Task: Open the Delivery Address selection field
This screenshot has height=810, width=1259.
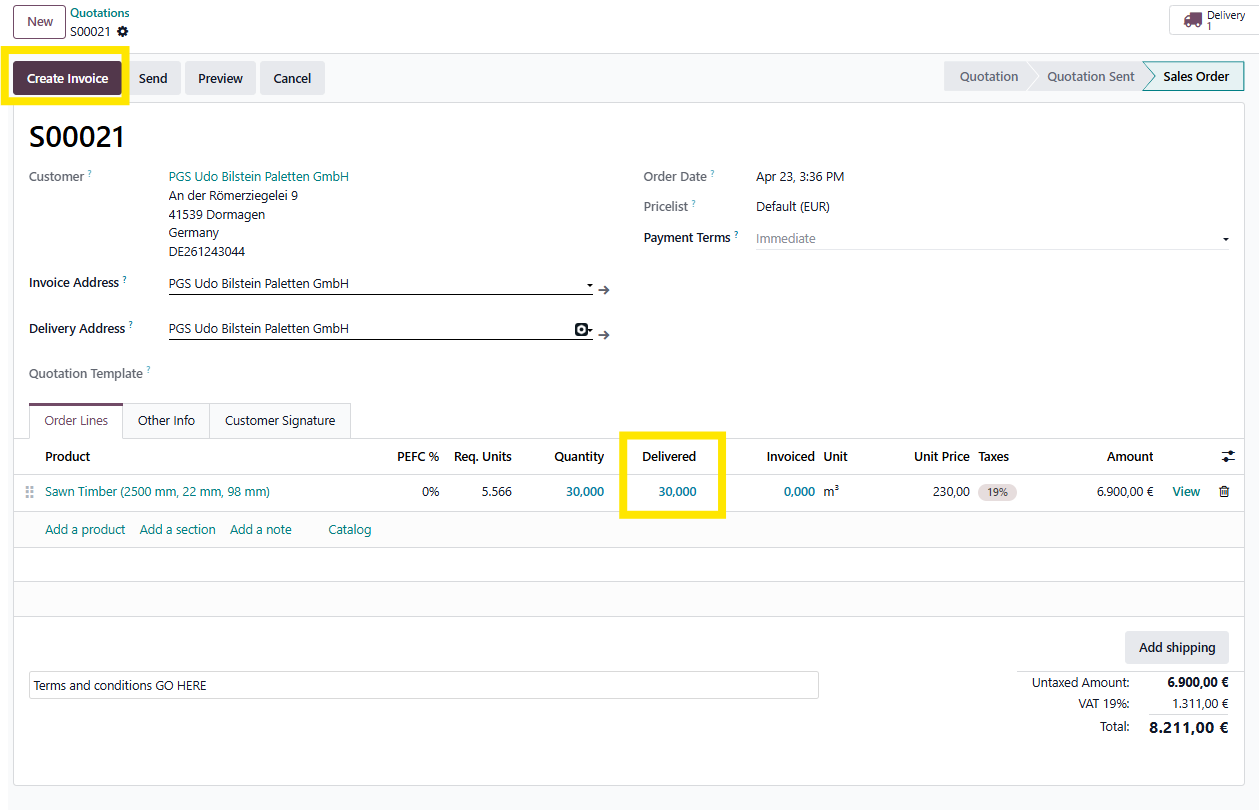Action: (x=368, y=329)
